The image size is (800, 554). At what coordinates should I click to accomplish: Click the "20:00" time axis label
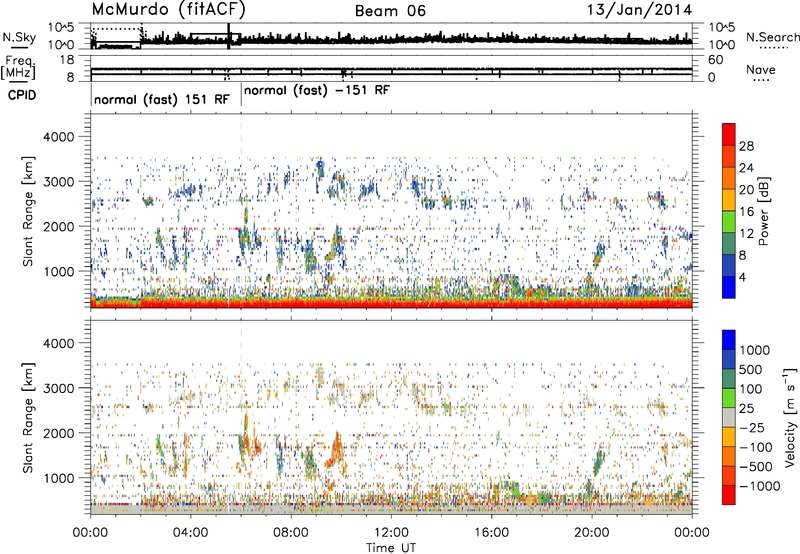[x=592, y=533]
